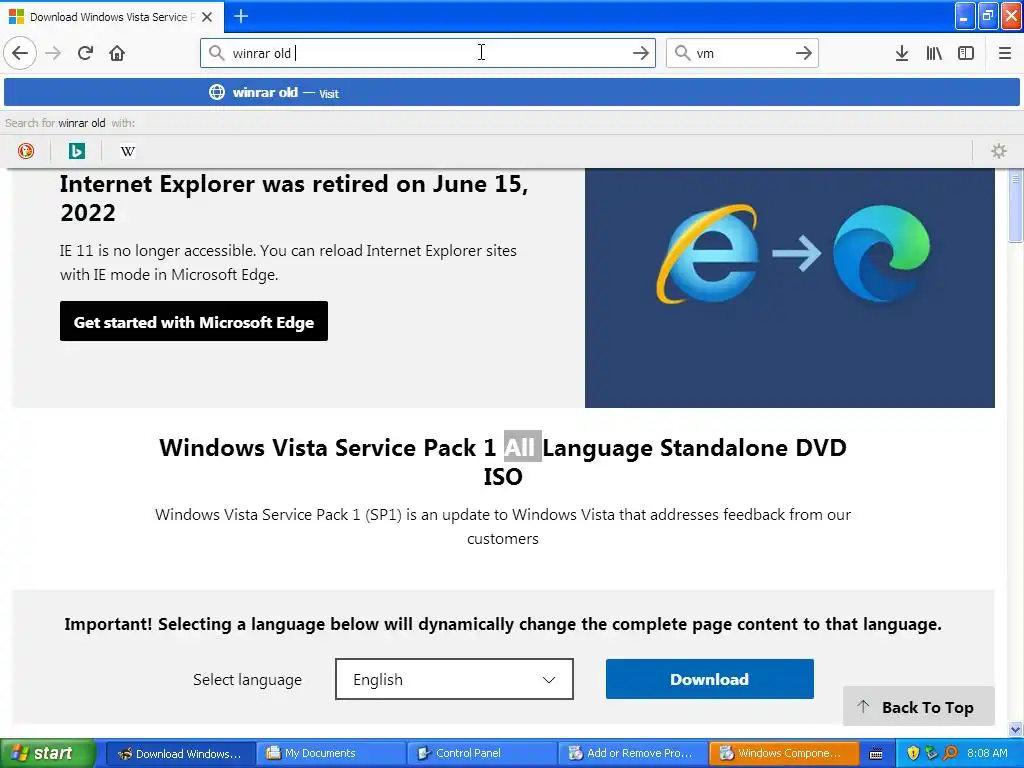This screenshot has height=768, width=1024.
Task: Click the 'Important! Selecting a language' notice text
Action: pos(503,624)
